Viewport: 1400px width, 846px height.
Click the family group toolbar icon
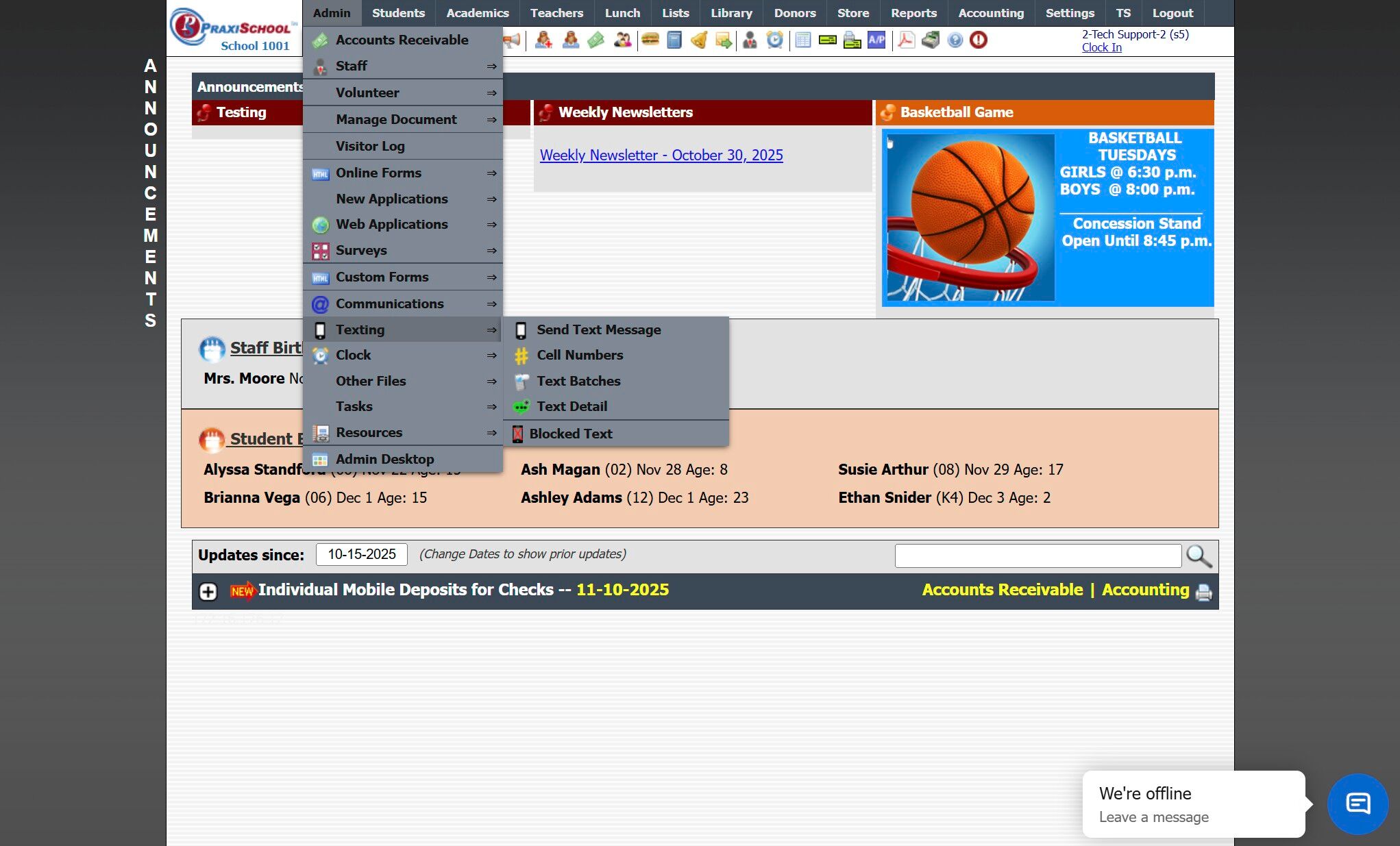[x=622, y=40]
